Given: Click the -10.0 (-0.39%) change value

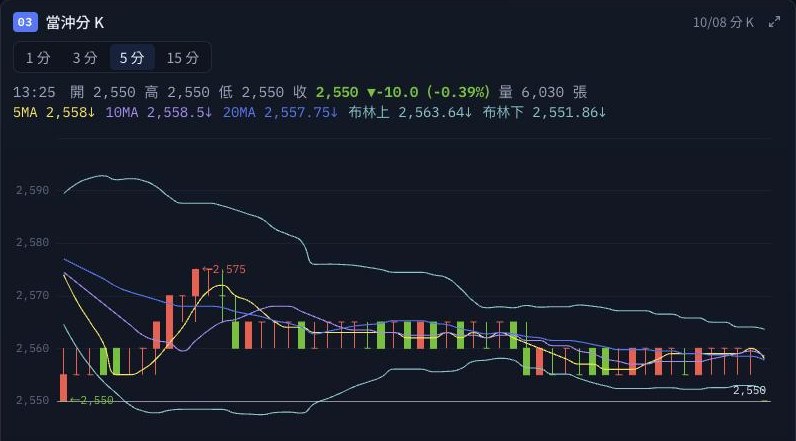Looking at the screenshot, I should pos(428,92).
